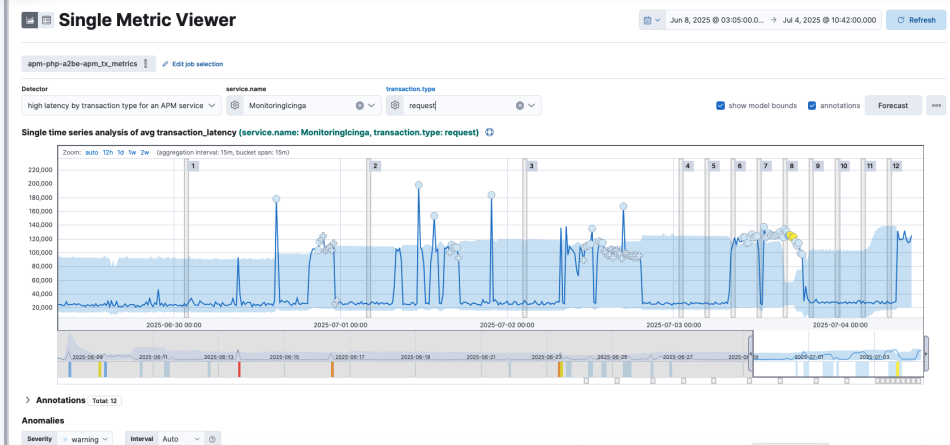Select annotation marker 8 on chart

click(x=792, y=166)
